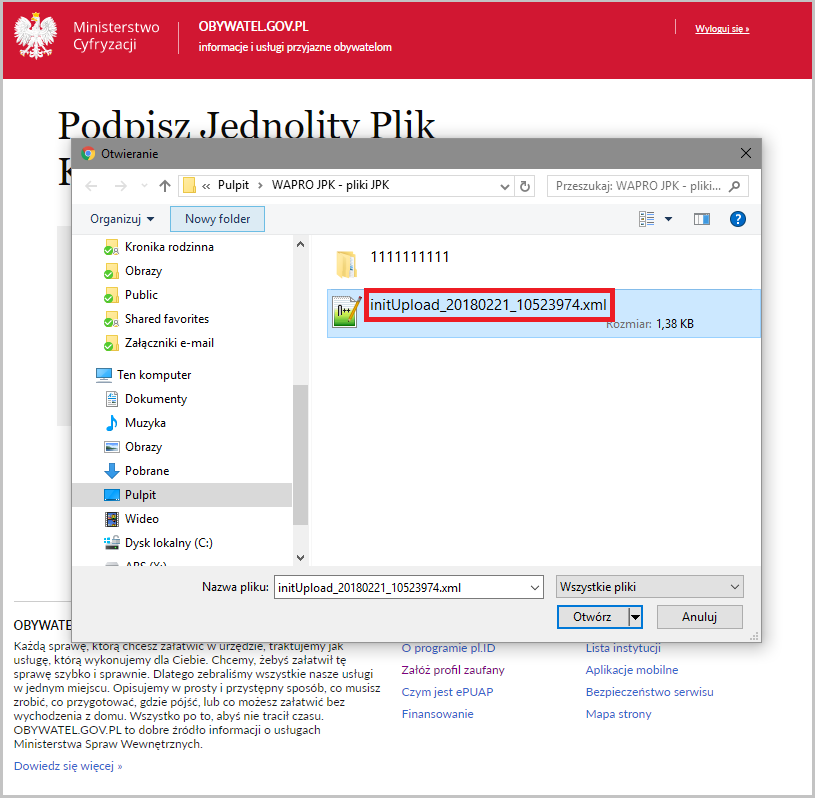Click the Otwórz button split arrow
815x798 pixels.
[x=634, y=617]
